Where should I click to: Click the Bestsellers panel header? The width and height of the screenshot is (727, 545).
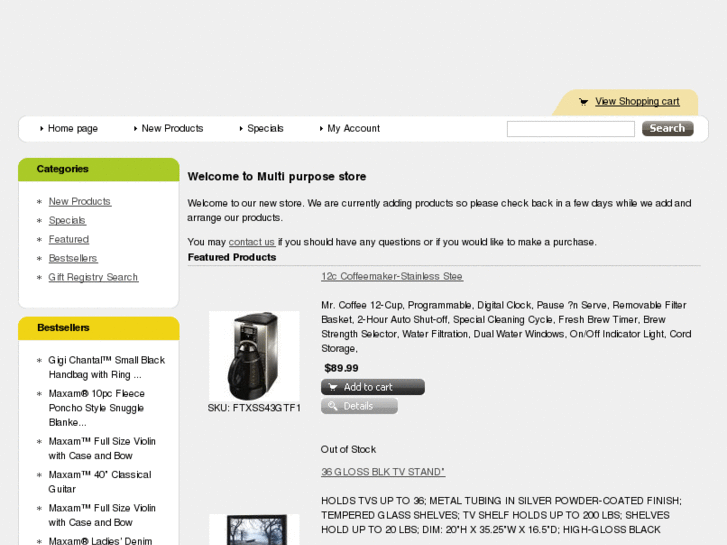[99, 328]
